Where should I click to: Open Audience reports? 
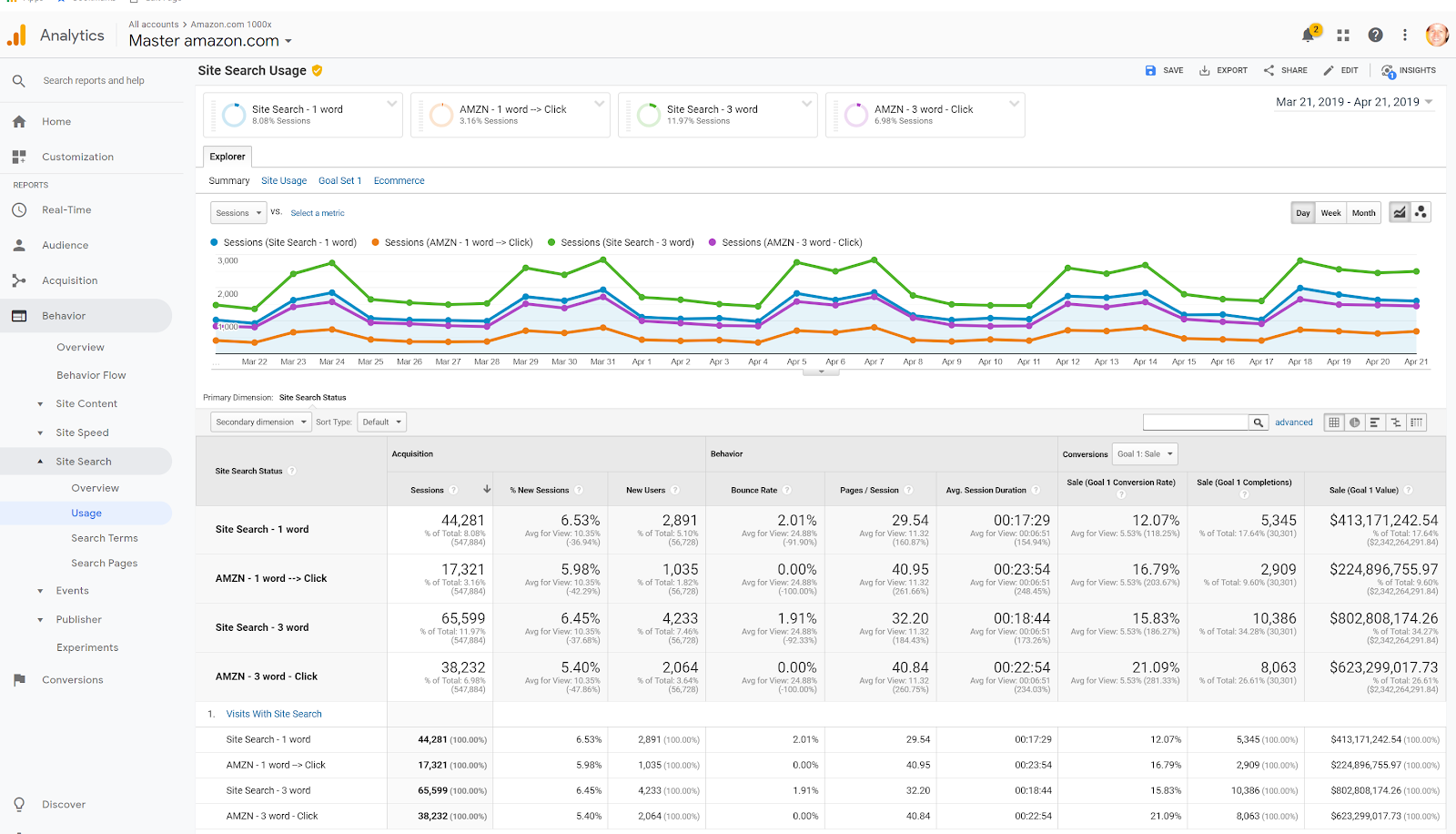[x=65, y=246]
